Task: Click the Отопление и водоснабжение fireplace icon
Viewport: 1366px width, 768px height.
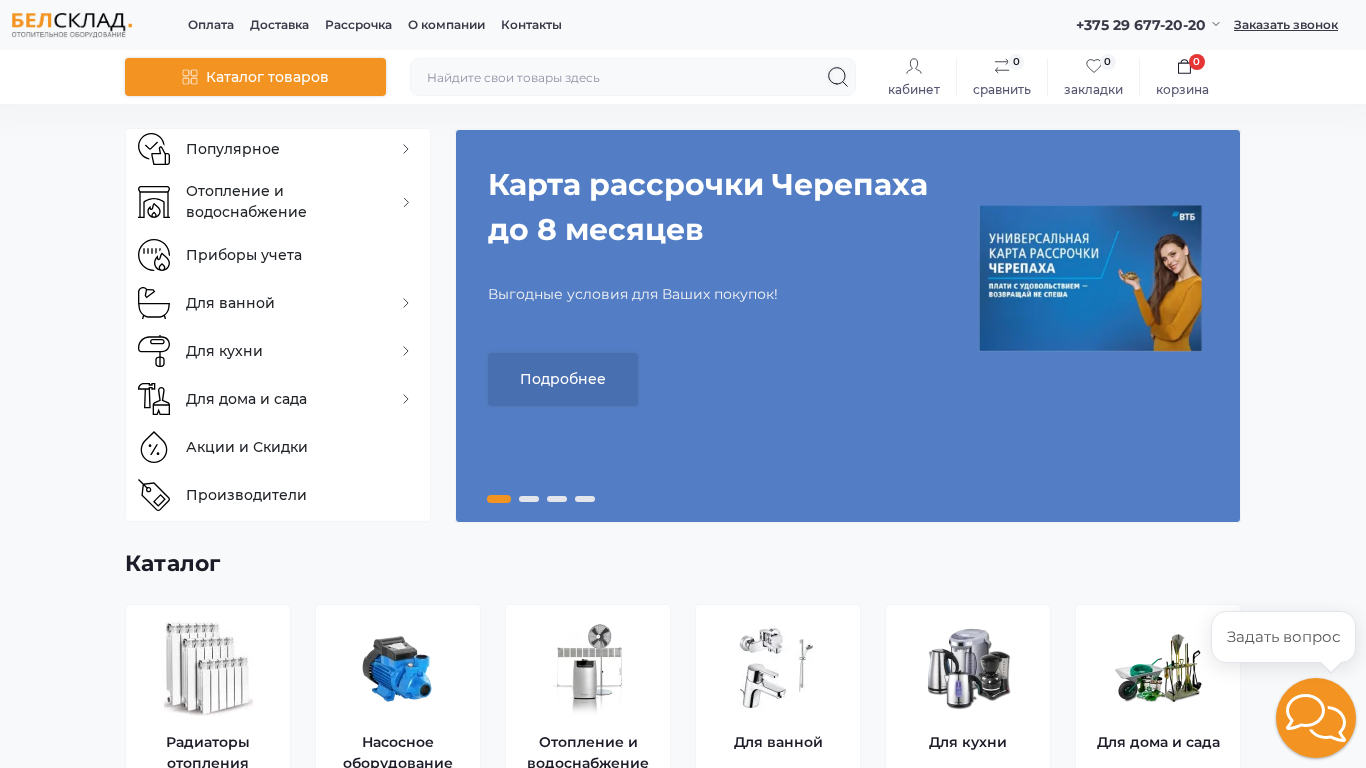Action: (x=154, y=202)
